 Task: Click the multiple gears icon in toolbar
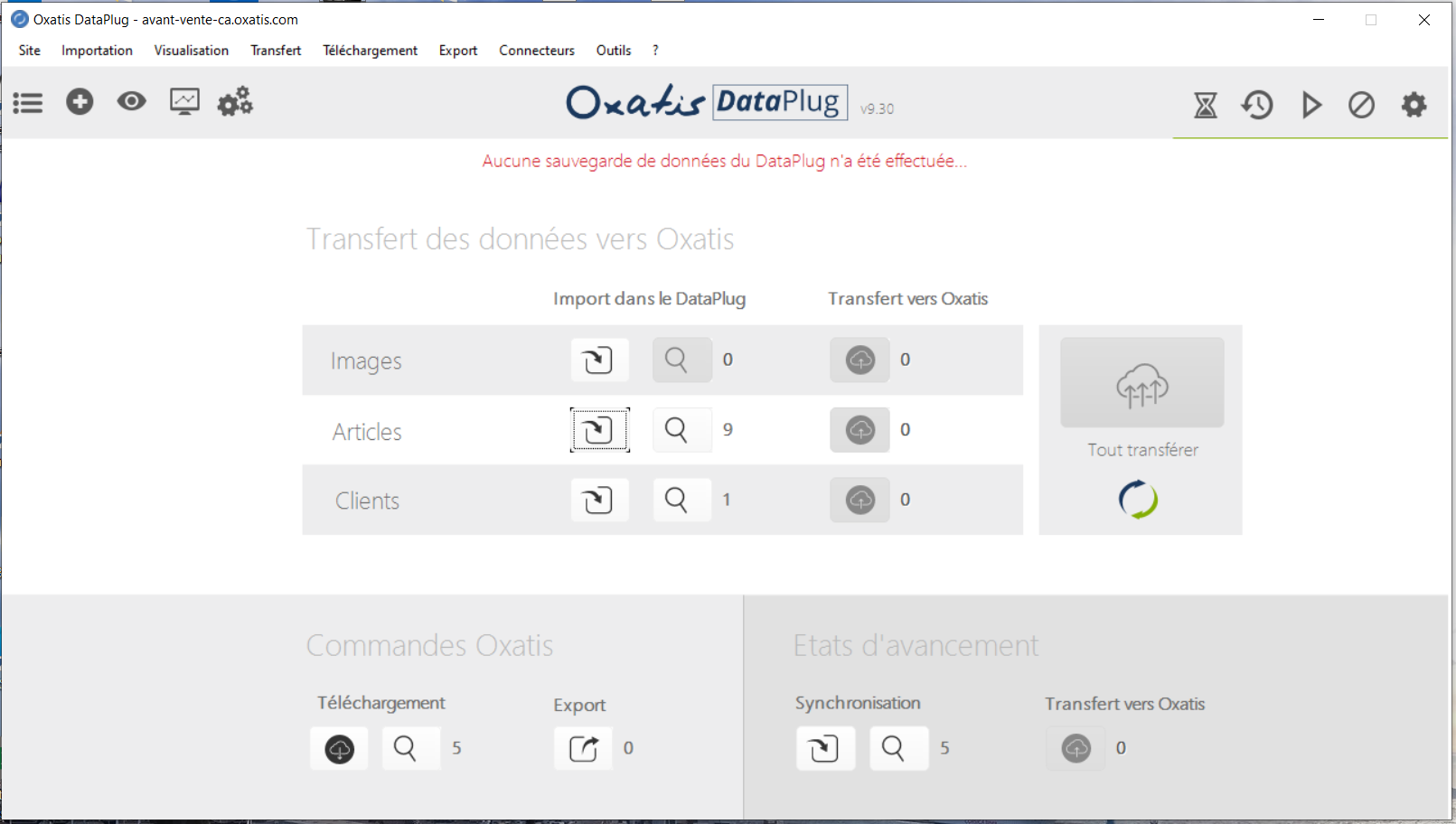235,101
